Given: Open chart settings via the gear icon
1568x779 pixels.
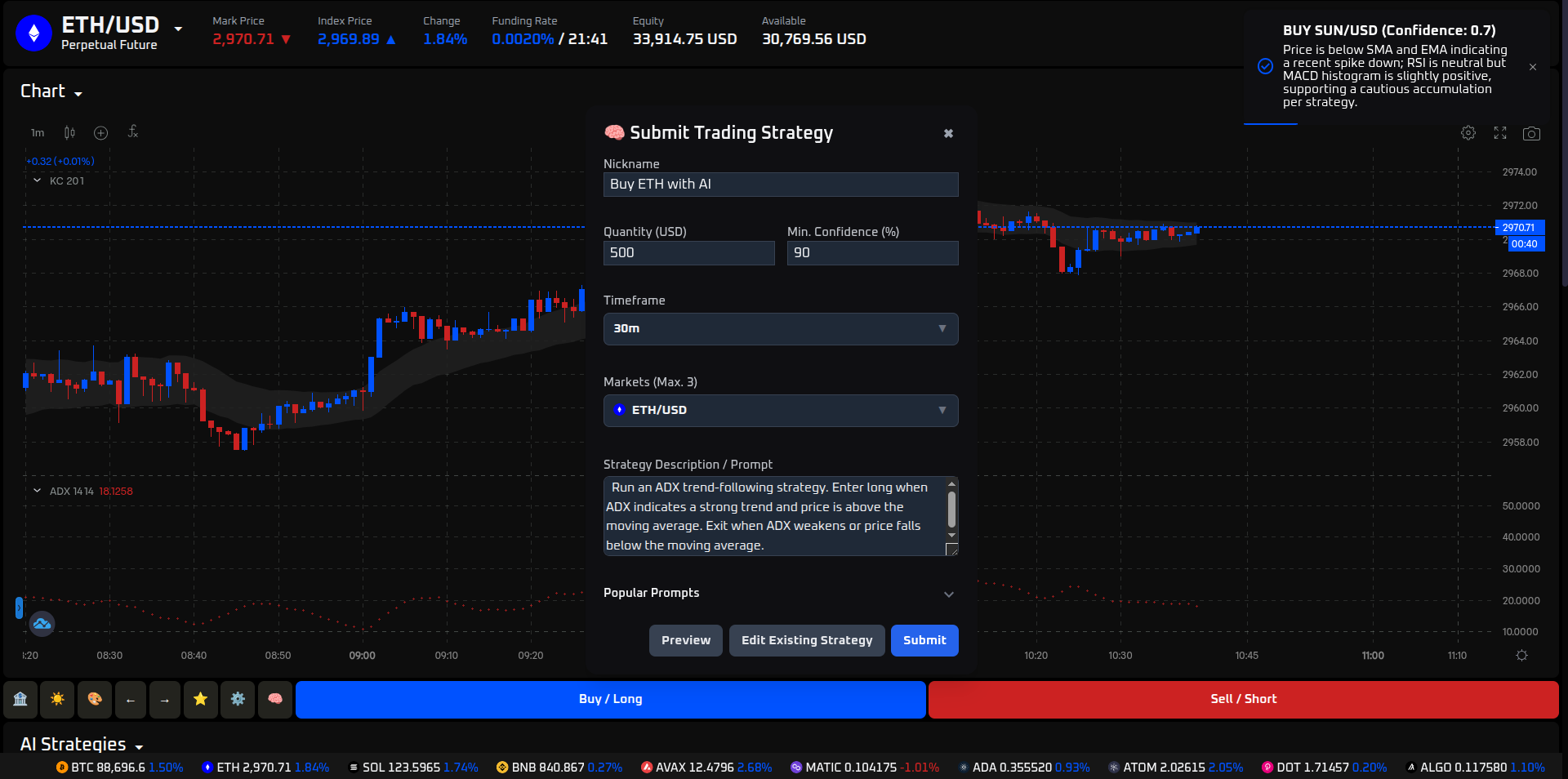Looking at the screenshot, I should pos(1468,132).
